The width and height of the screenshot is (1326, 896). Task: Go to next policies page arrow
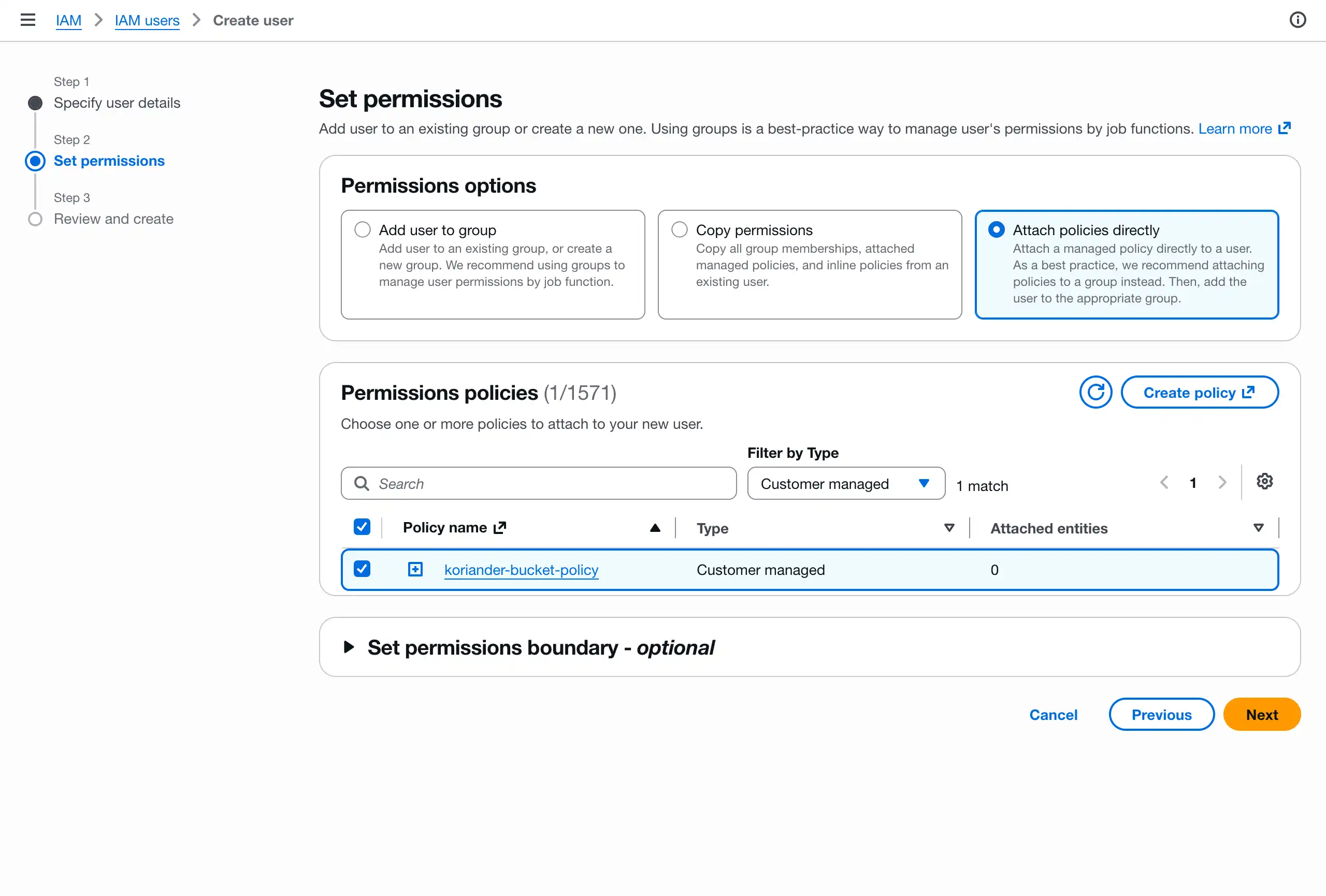1222,483
